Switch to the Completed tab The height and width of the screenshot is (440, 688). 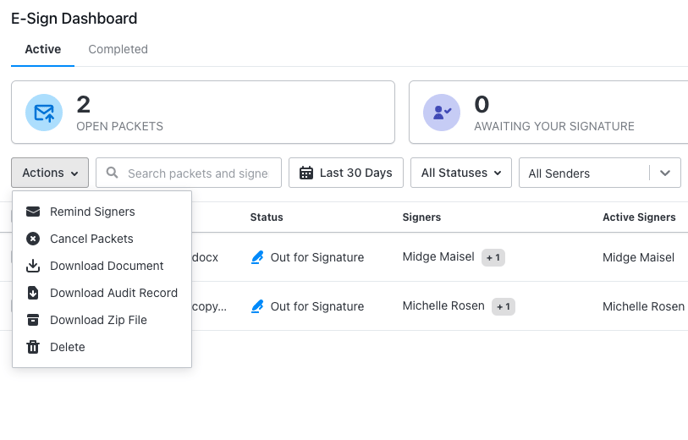(x=118, y=49)
